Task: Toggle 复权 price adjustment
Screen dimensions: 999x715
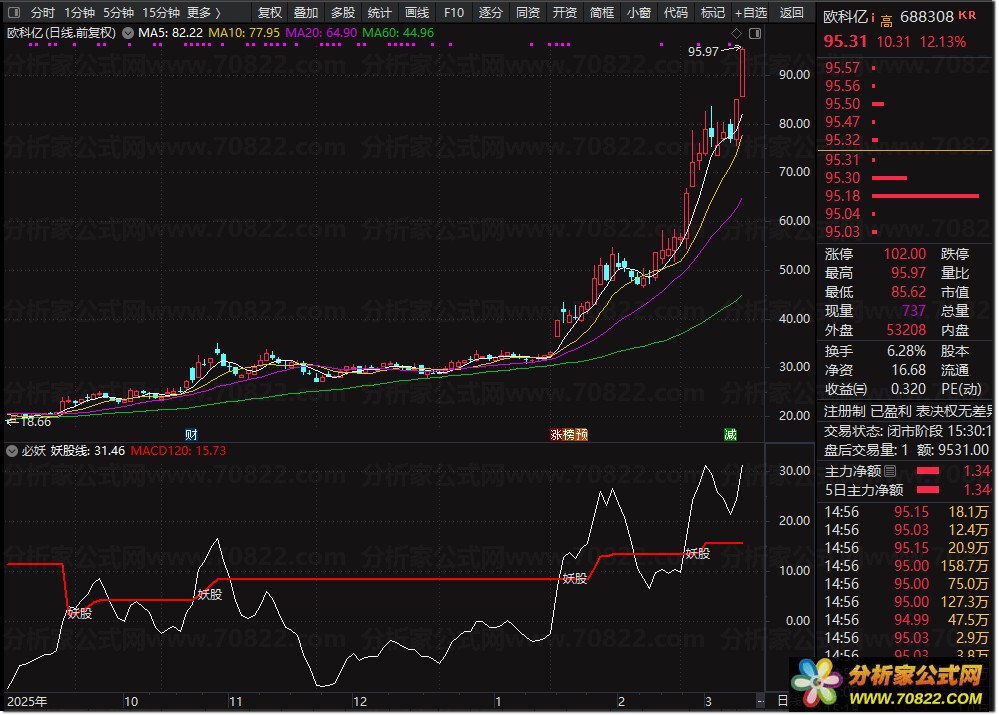Action: coord(270,13)
